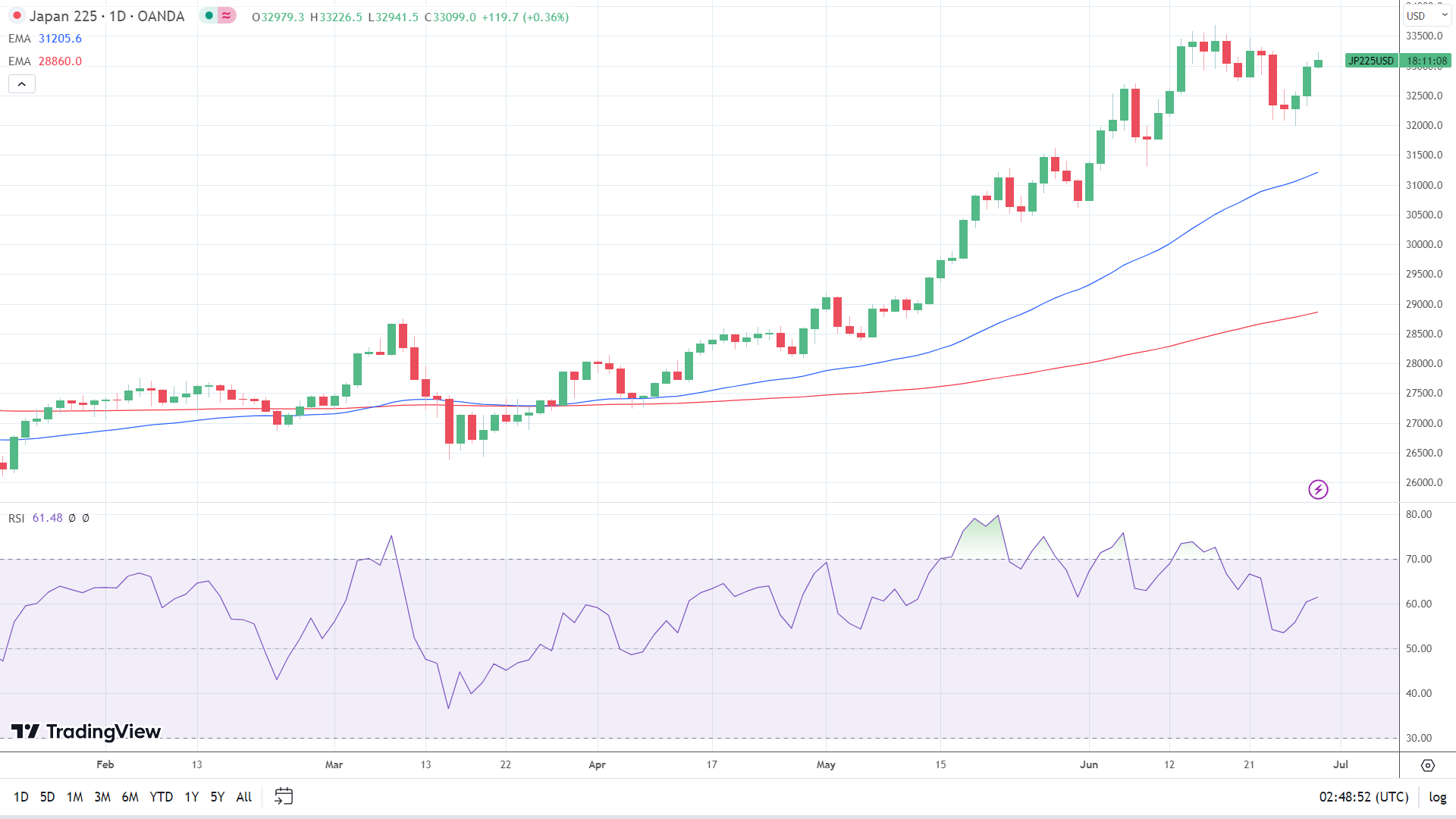Image resolution: width=1456 pixels, height=819 pixels.
Task: Click the low value L32941.5
Action: tap(393, 17)
